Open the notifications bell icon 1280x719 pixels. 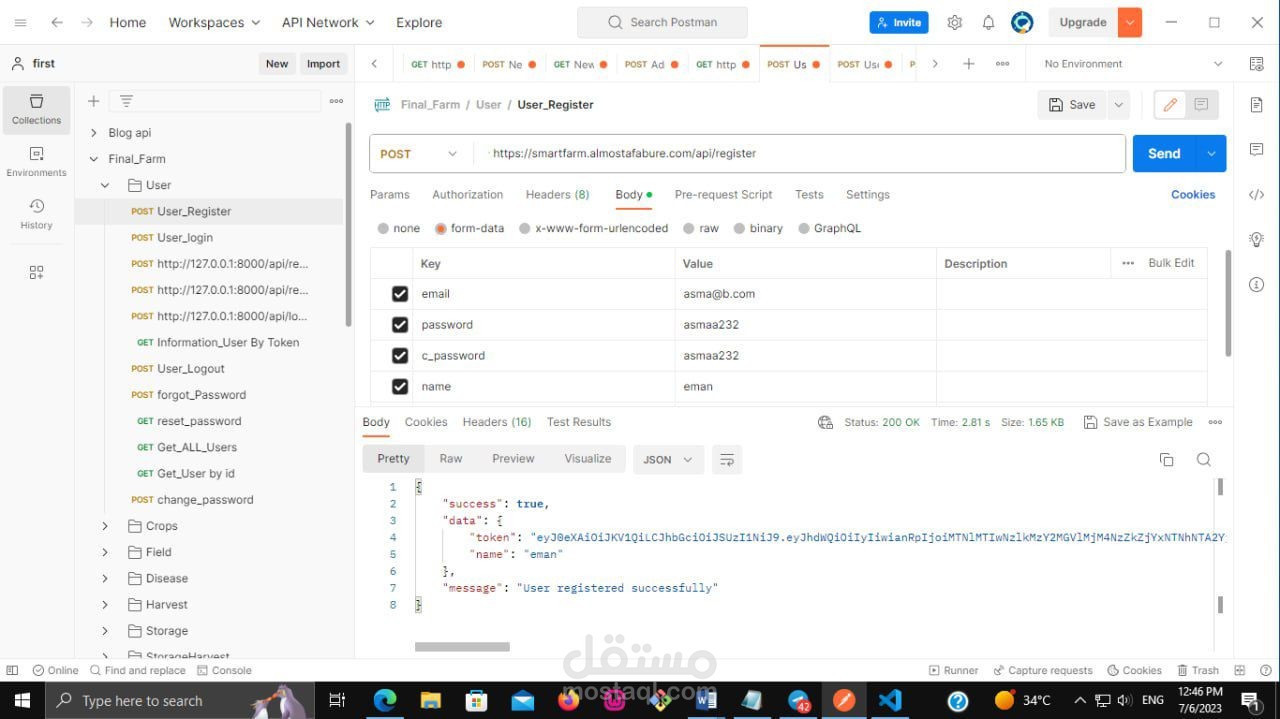pos(988,22)
